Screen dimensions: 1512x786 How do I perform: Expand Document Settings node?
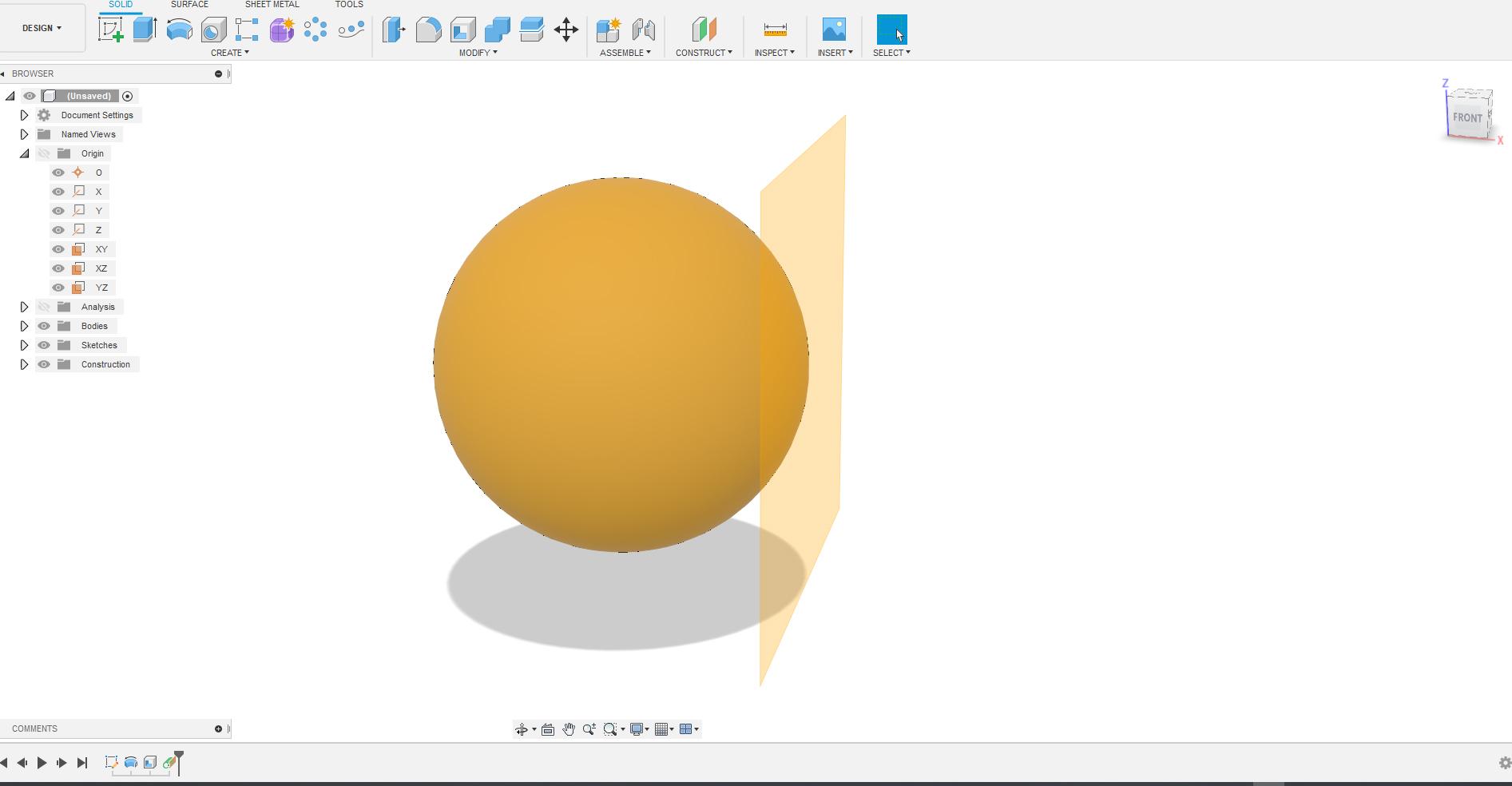click(24, 115)
